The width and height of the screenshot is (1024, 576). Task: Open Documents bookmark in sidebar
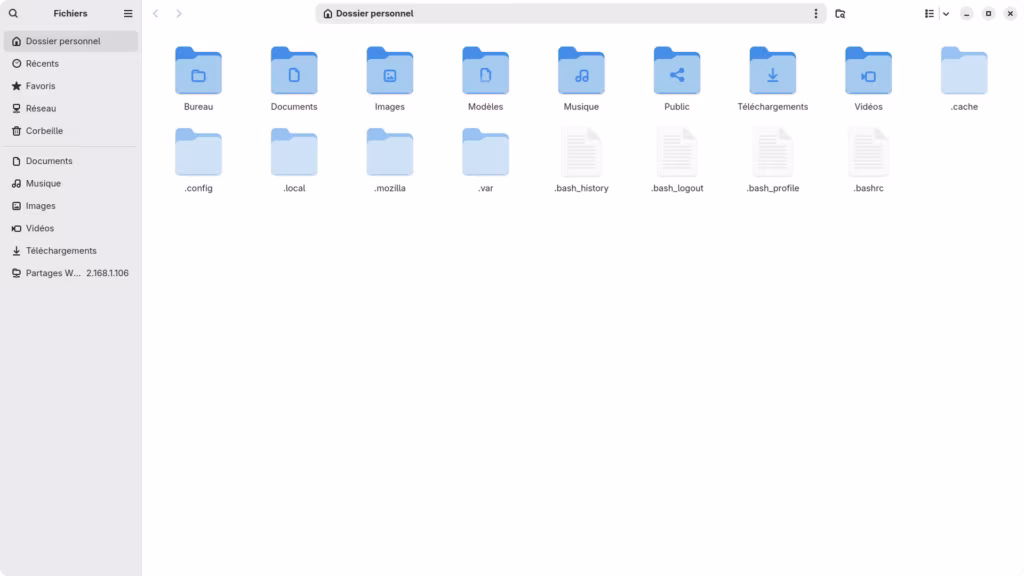(71, 161)
